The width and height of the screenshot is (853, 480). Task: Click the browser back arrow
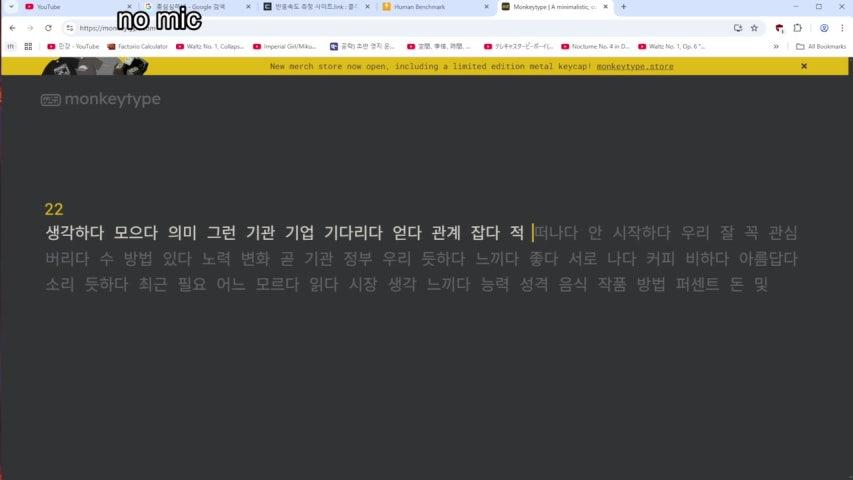(x=12, y=28)
